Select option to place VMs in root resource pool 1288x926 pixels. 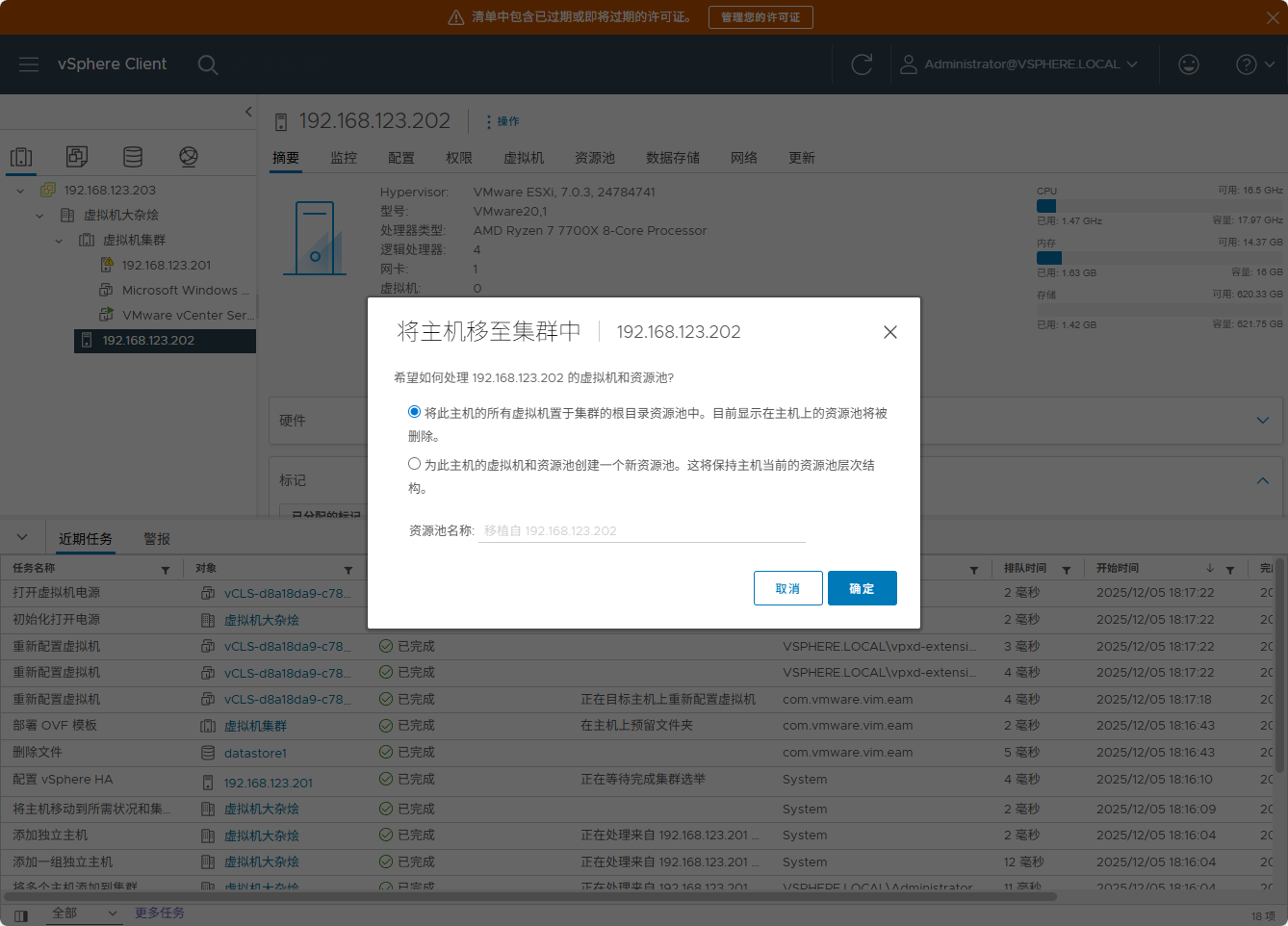pyautogui.click(x=415, y=412)
